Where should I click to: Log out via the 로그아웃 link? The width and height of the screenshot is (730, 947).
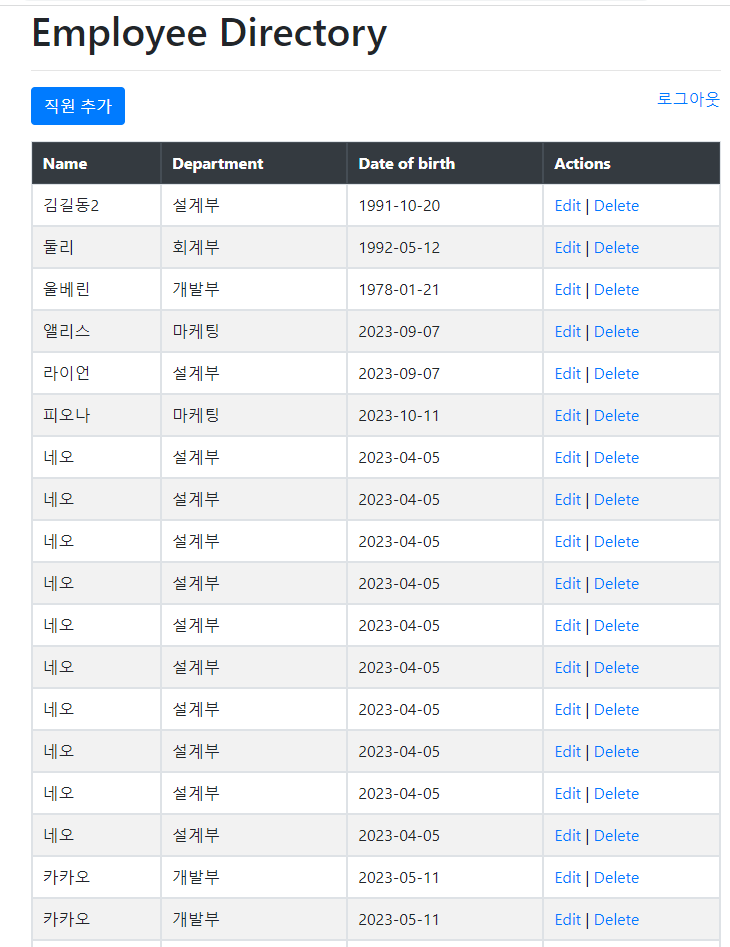(x=688, y=99)
